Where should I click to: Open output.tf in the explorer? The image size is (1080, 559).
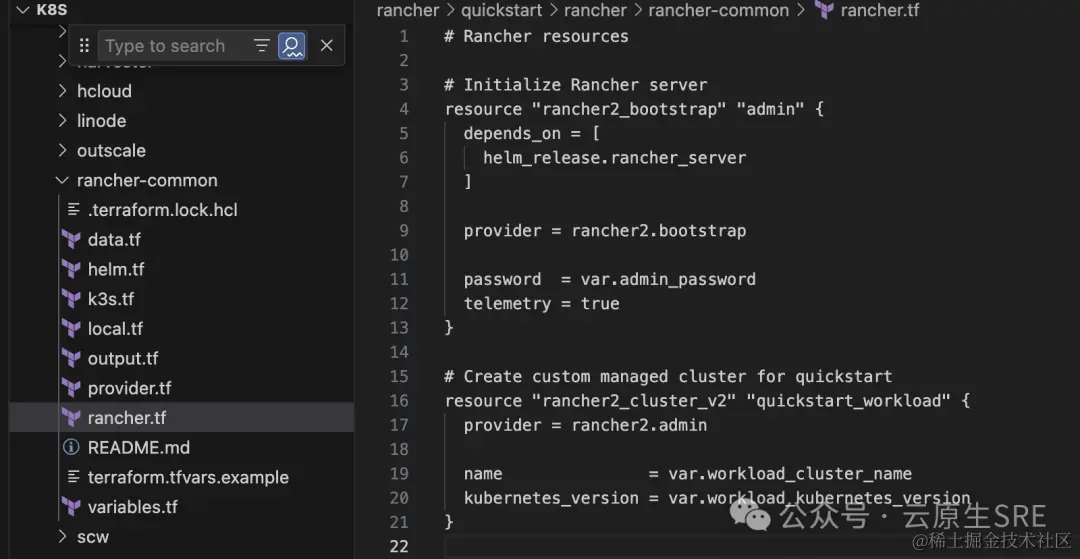coord(123,359)
